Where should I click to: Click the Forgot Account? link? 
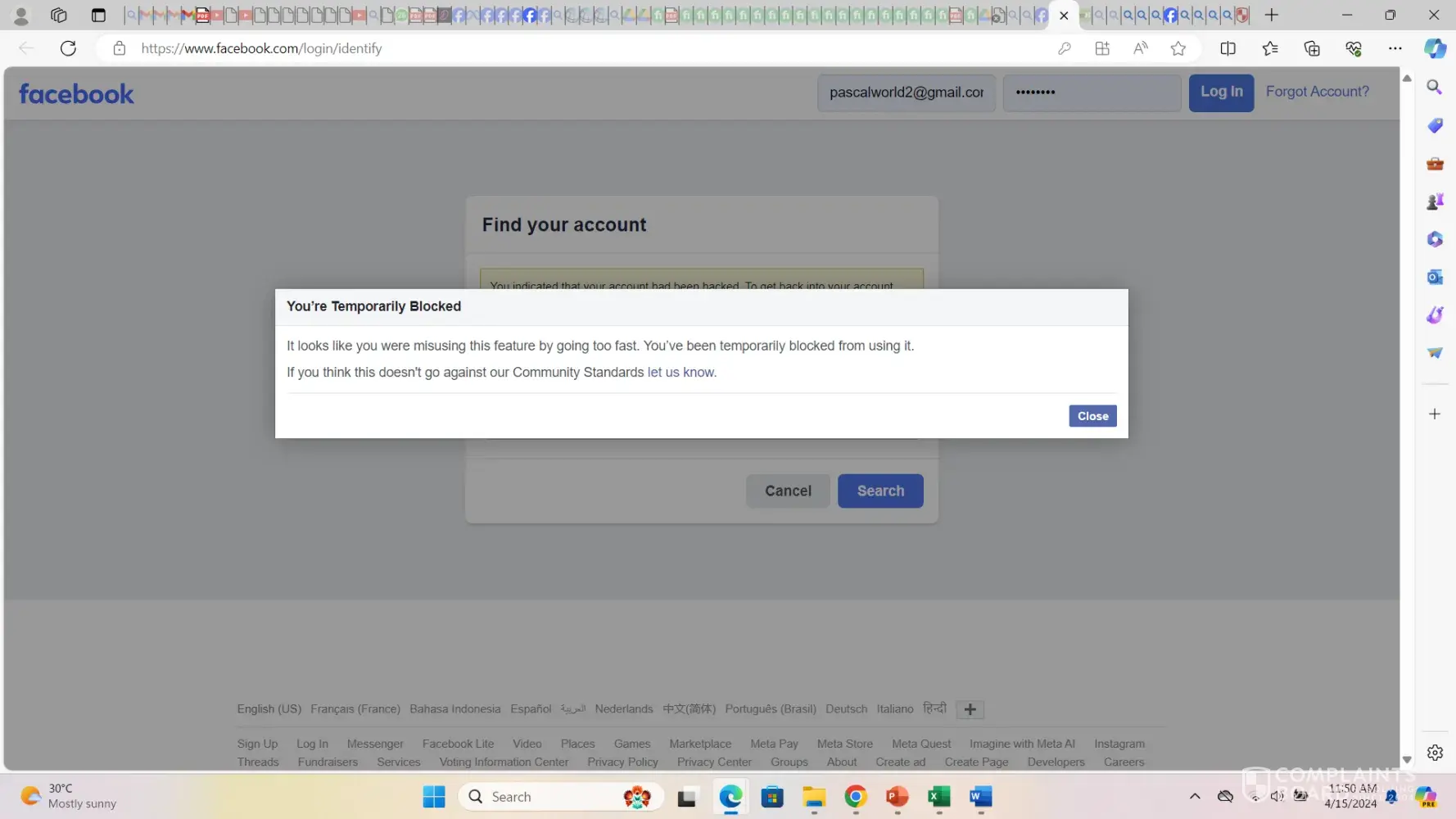pos(1317,92)
